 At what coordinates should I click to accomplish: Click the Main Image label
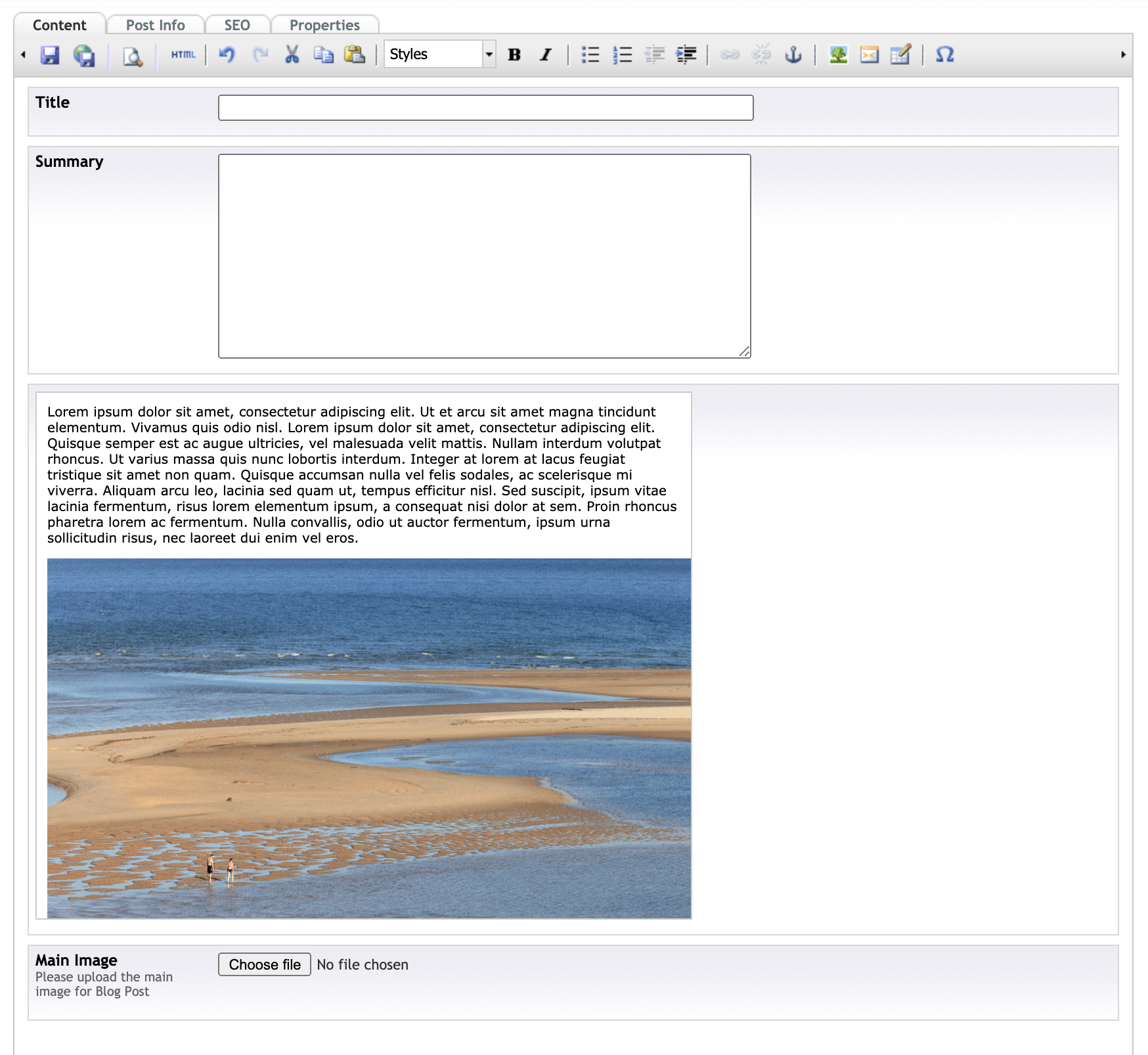[76, 960]
